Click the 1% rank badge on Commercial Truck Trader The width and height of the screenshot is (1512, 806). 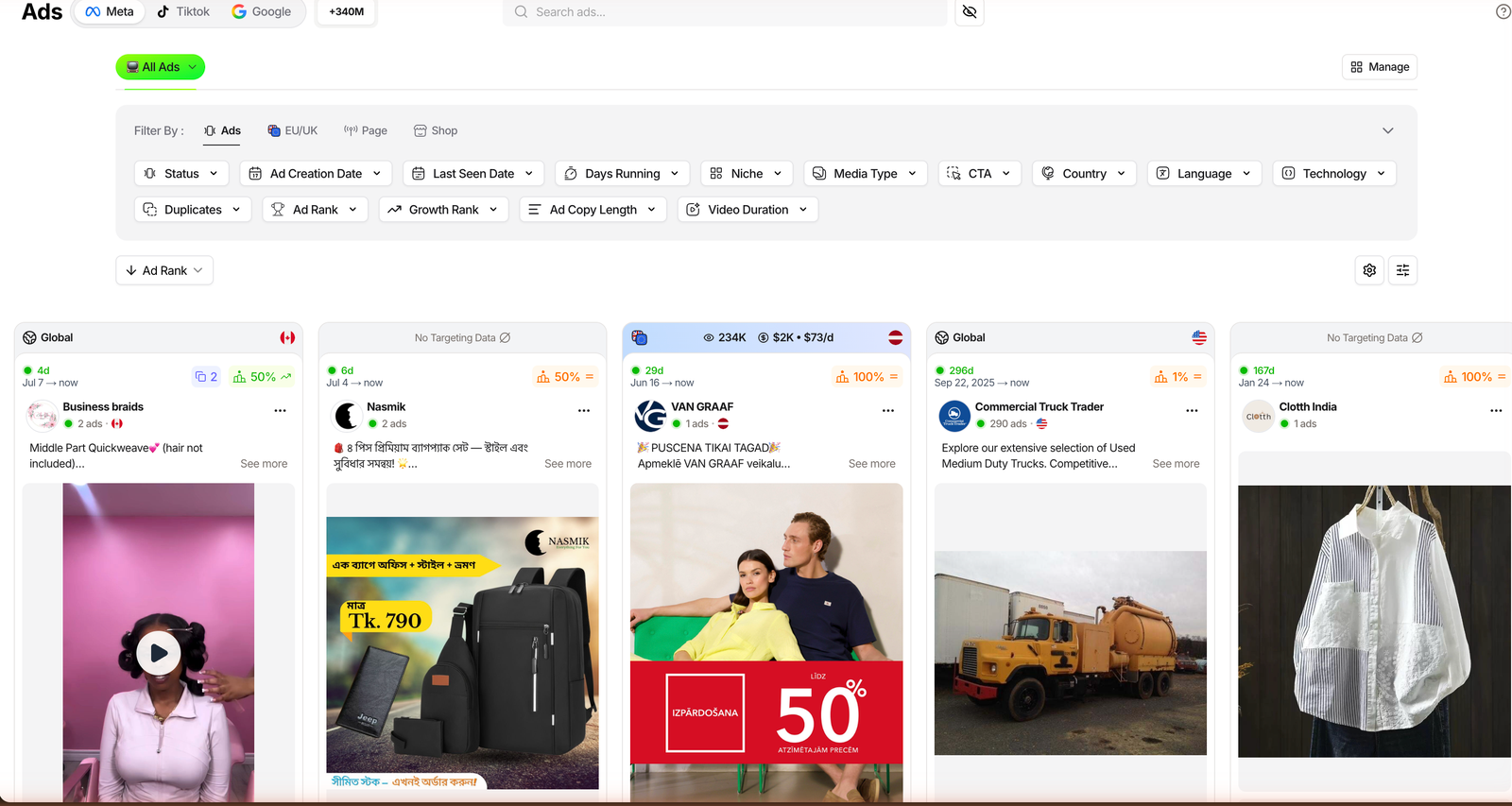[x=1177, y=376]
